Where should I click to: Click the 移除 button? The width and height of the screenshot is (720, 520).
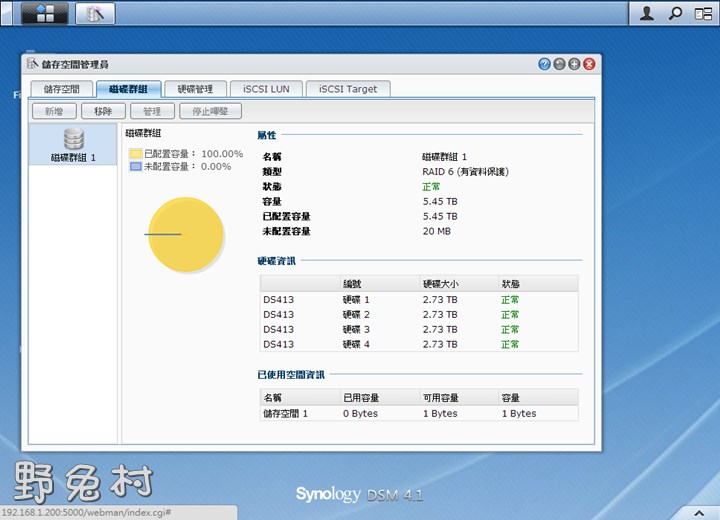point(103,111)
